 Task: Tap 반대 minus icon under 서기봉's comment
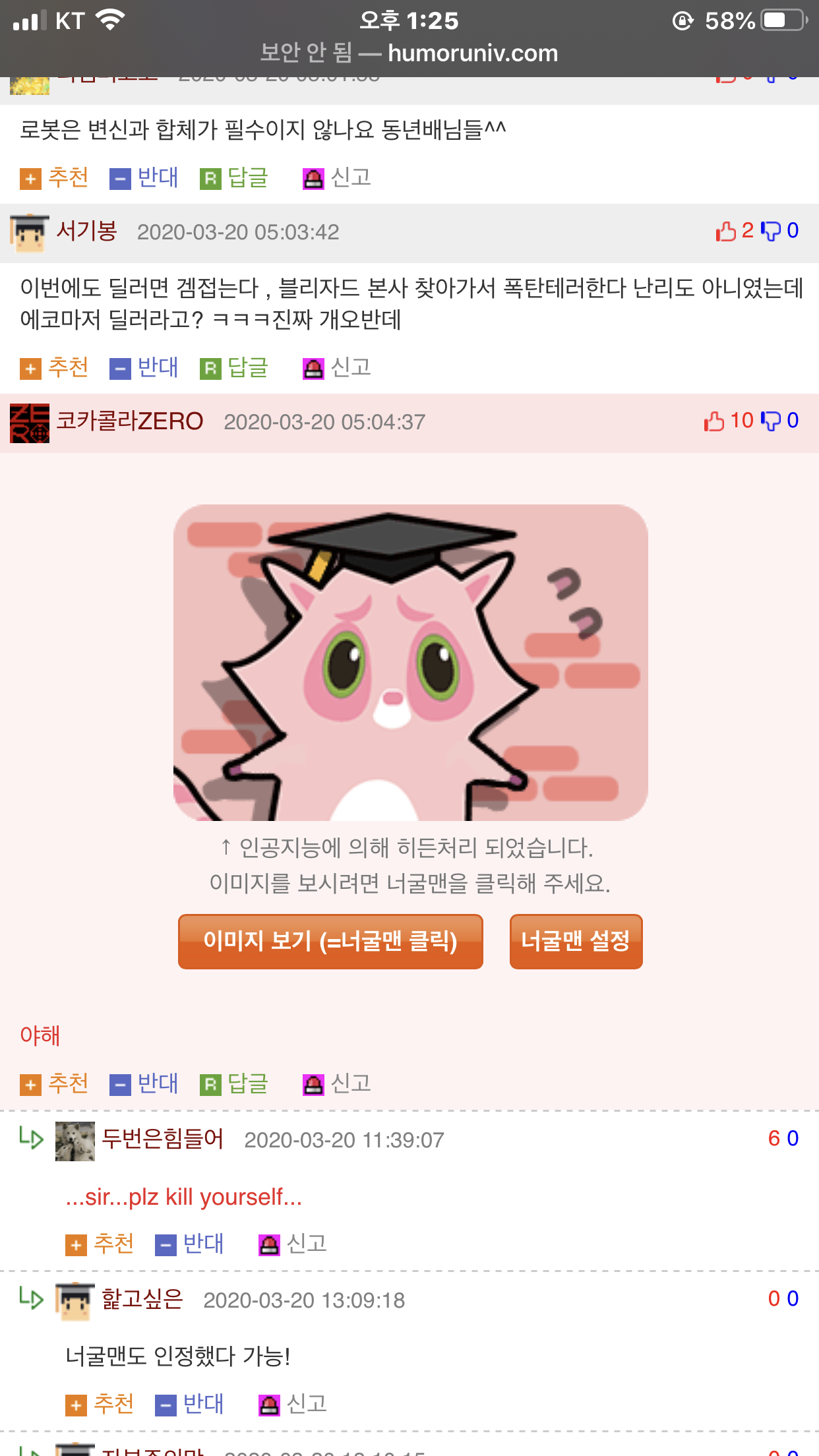(x=120, y=369)
